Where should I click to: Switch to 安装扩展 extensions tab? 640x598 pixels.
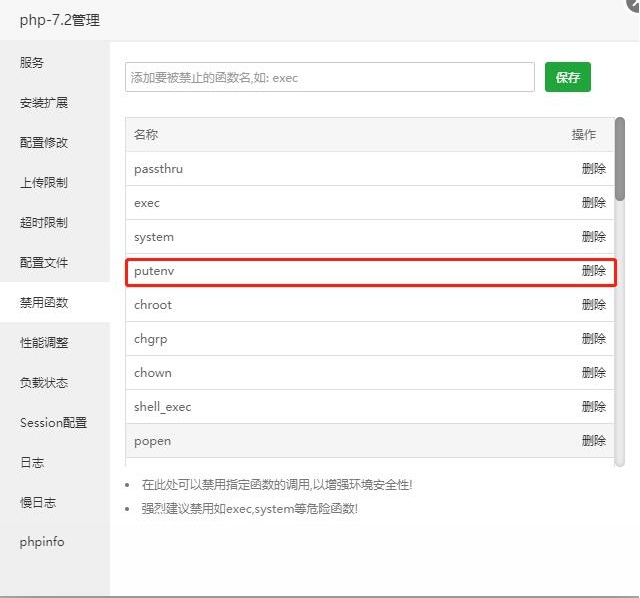(x=44, y=103)
